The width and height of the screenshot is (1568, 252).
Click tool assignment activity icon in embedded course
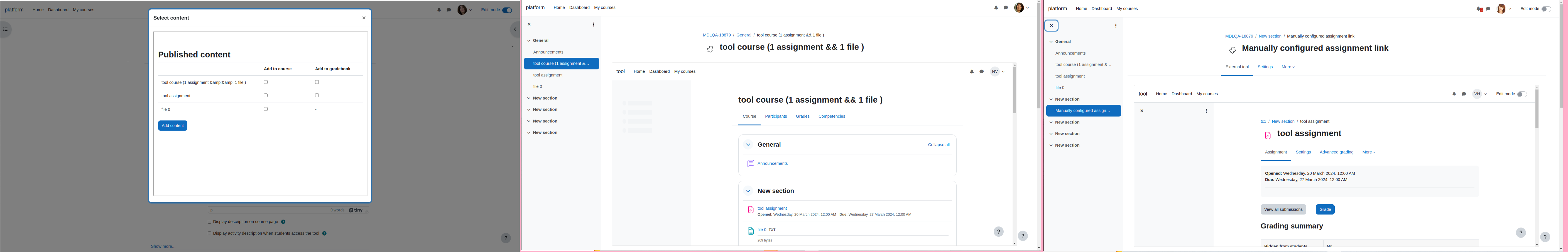(751, 210)
